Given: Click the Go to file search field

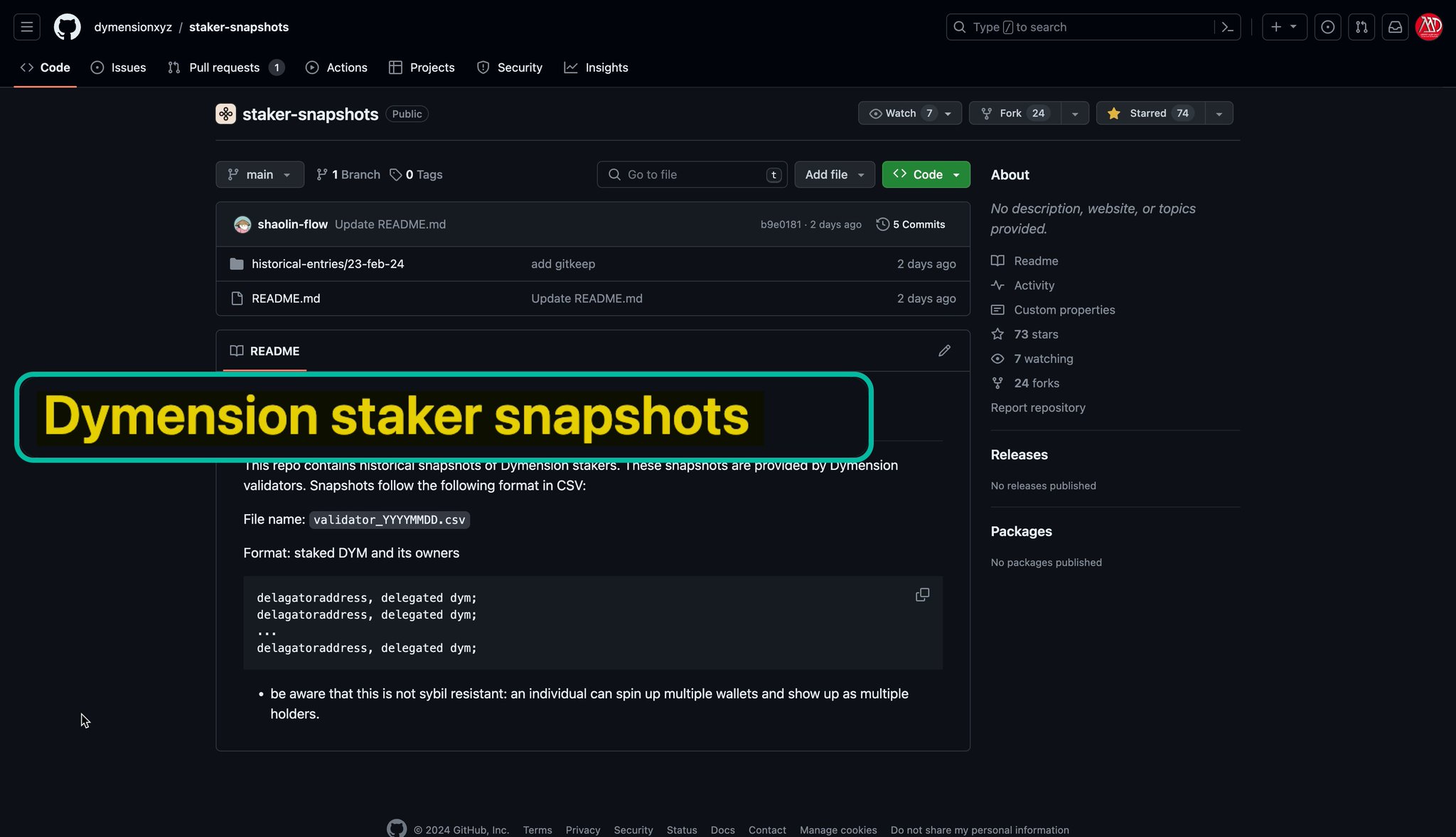Looking at the screenshot, I should 692,175.
